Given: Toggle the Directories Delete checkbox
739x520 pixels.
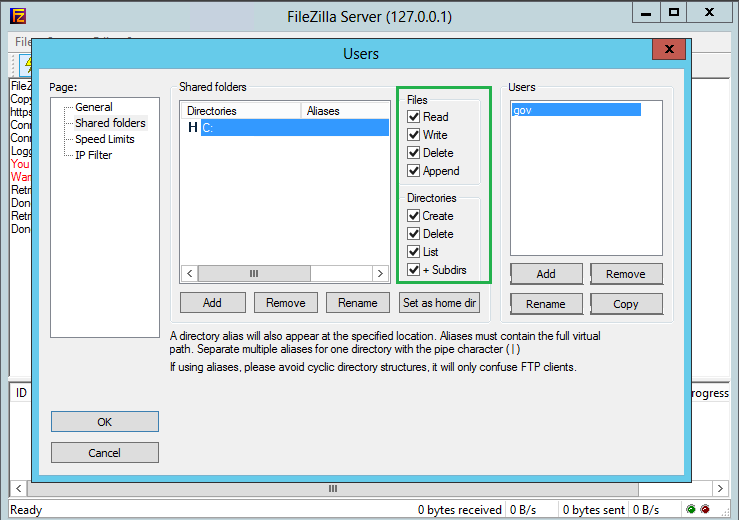Looking at the screenshot, I should [x=413, y=234].
